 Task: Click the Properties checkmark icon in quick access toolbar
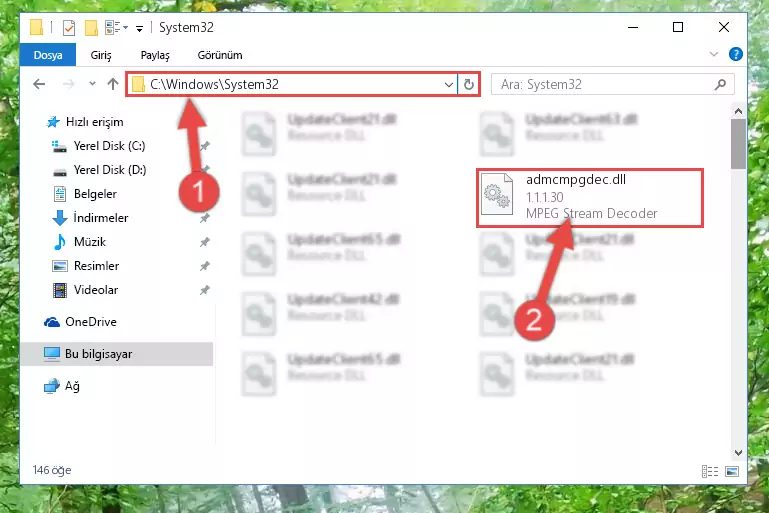point(69,28)
